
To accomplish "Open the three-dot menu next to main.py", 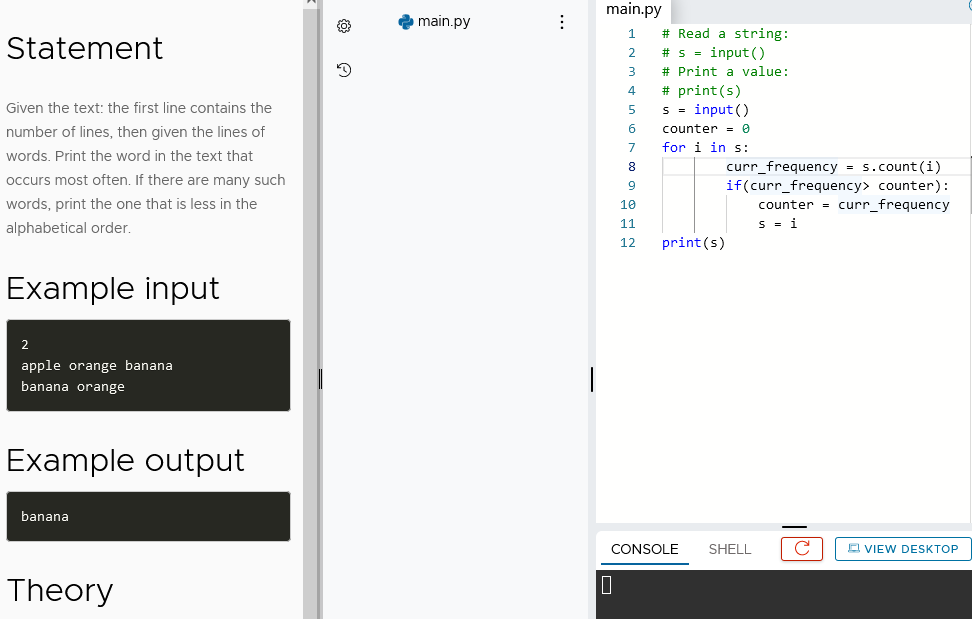I will [x=562, y=21].
